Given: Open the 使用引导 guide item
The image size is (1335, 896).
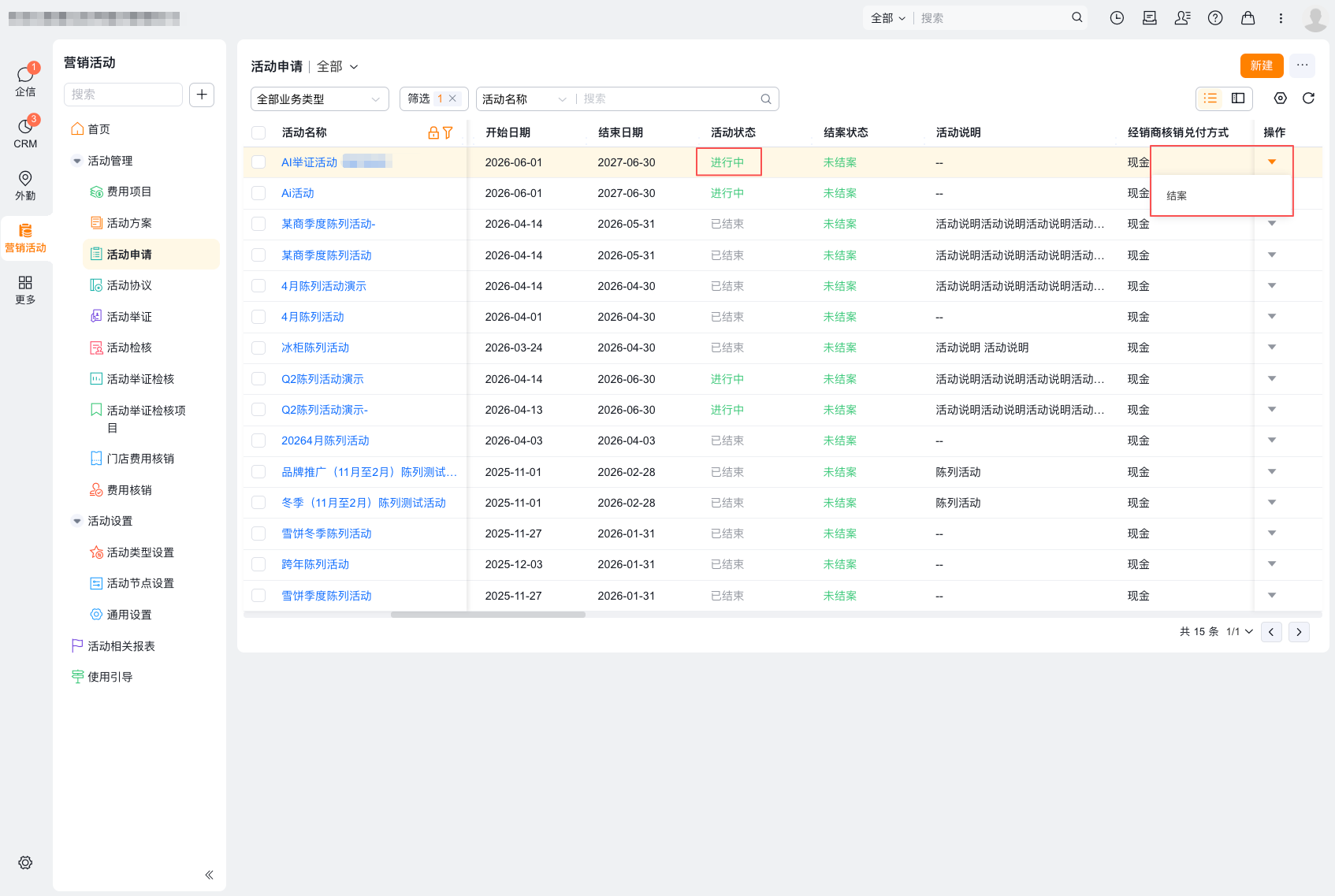Looking at the screenshot, I should (110, 677).
